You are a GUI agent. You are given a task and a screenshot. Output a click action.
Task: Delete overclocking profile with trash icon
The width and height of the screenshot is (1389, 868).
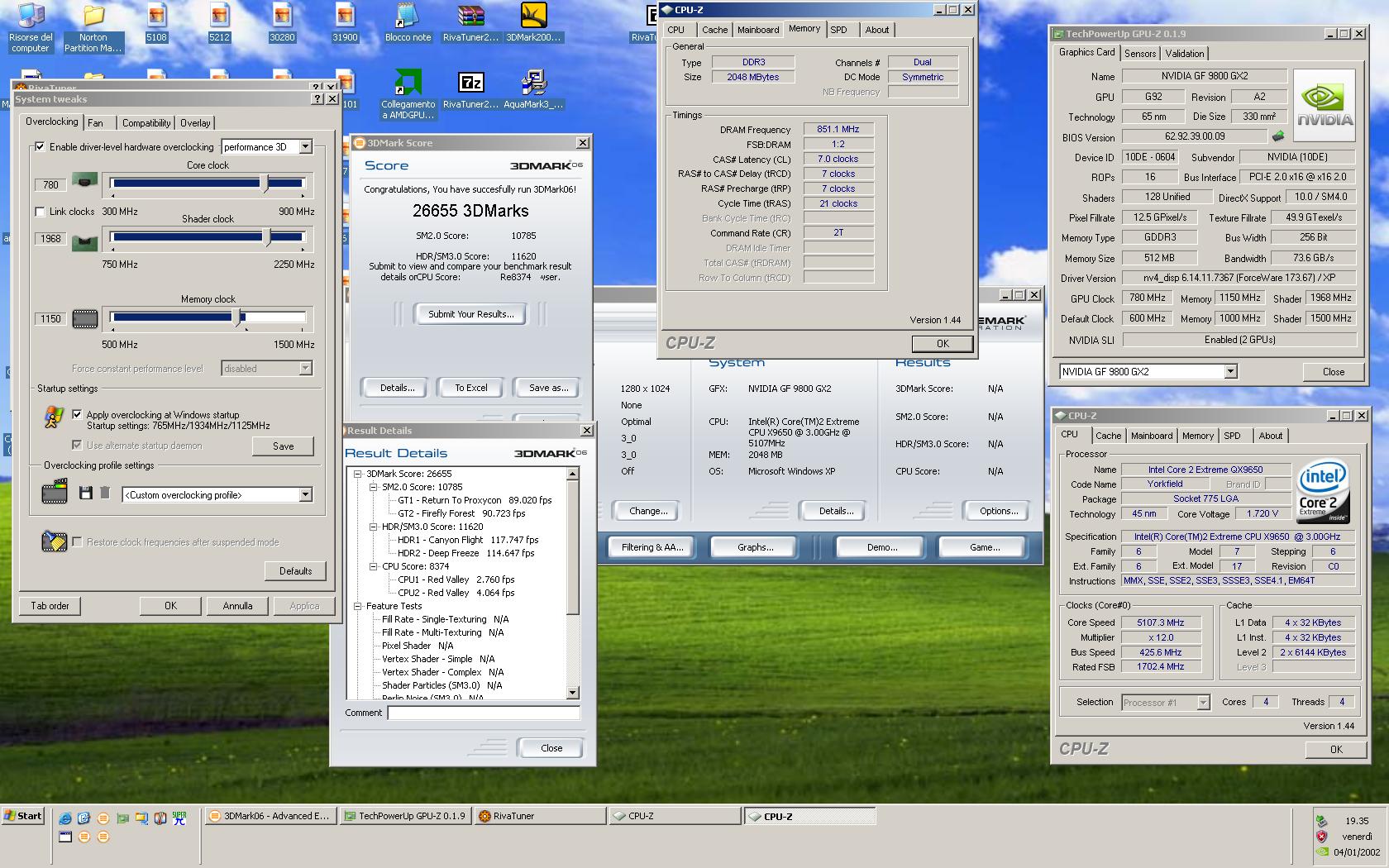pyautogui.click(x=105, y=493)
